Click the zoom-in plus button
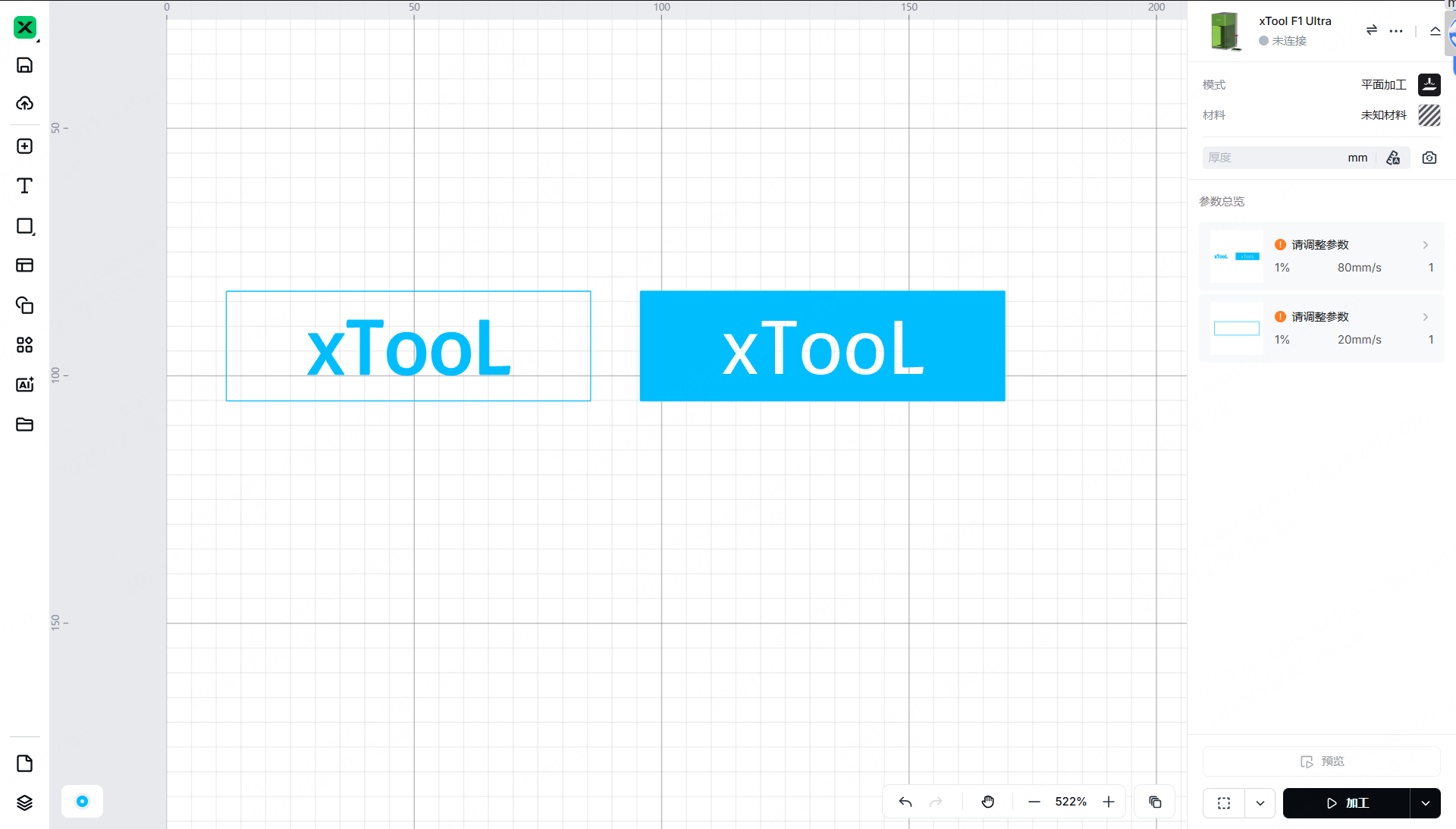 pos(1108,802)
